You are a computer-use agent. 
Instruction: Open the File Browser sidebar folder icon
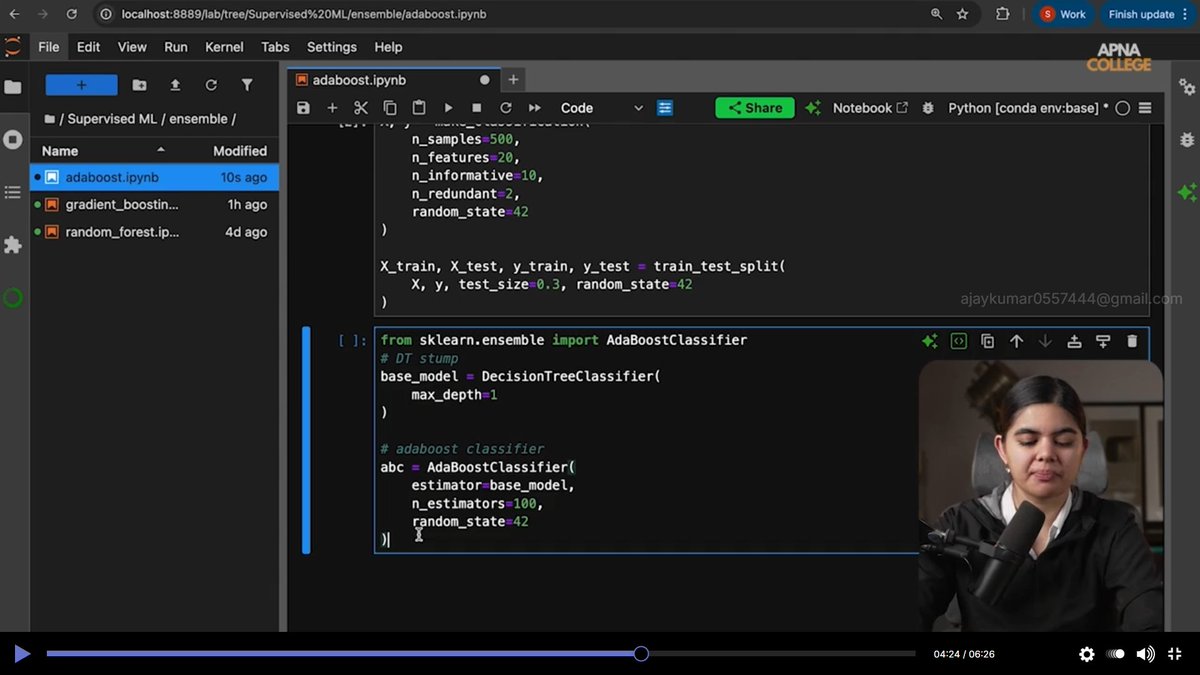coord(13,87)
